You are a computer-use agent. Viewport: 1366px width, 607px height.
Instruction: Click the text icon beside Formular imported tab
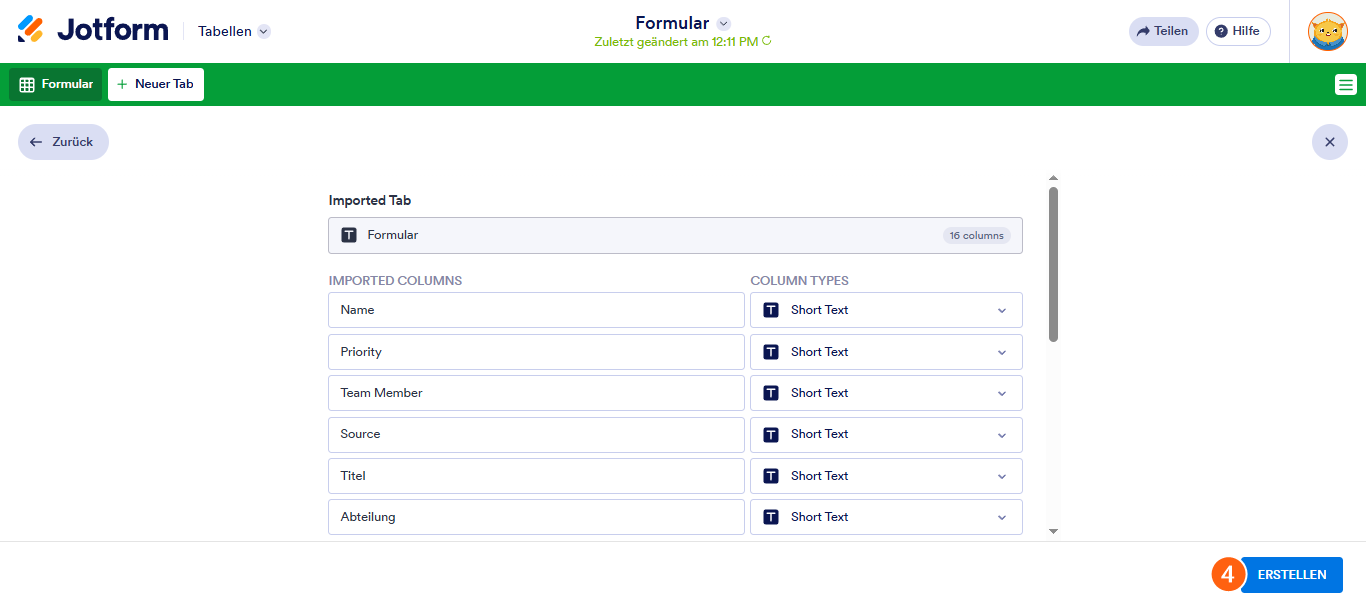click(x=349, y=235)
